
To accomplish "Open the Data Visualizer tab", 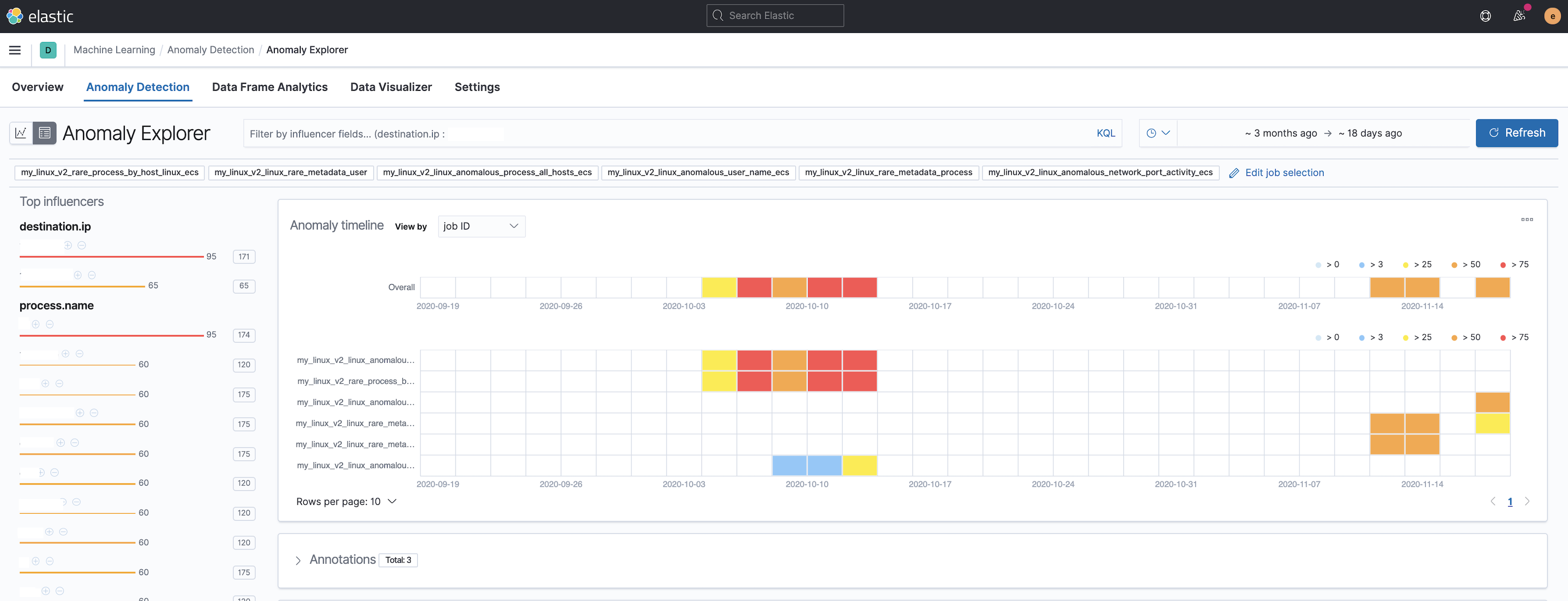I will coord(391,87).
